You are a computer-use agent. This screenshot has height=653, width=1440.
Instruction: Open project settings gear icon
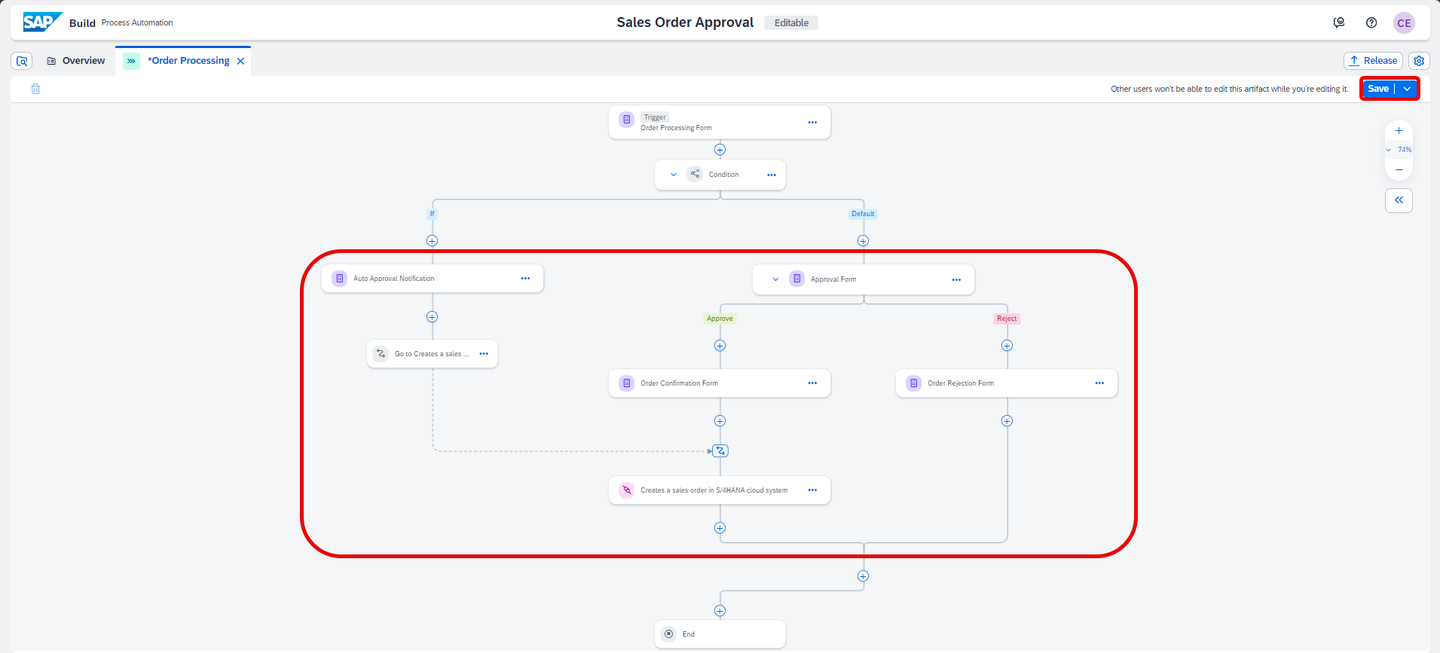(1418, 61)
